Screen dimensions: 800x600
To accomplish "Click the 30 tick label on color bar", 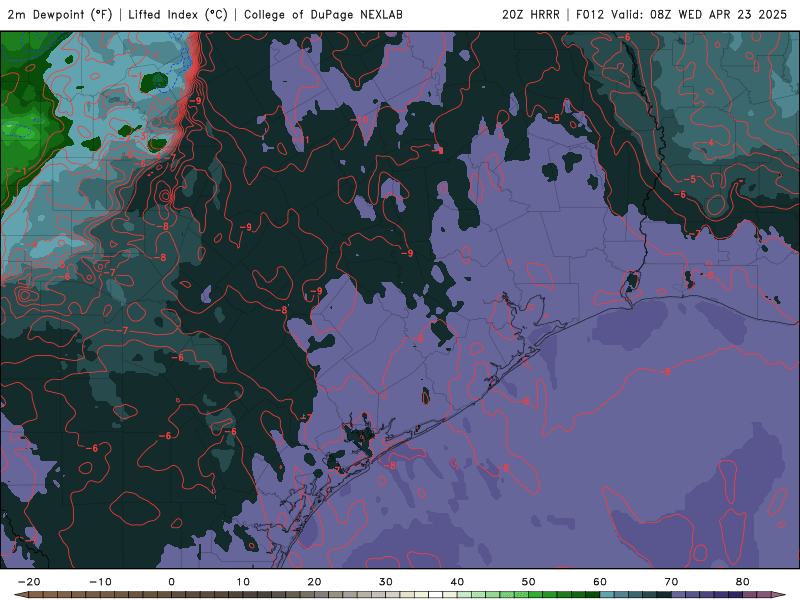I will pos(386,582).
